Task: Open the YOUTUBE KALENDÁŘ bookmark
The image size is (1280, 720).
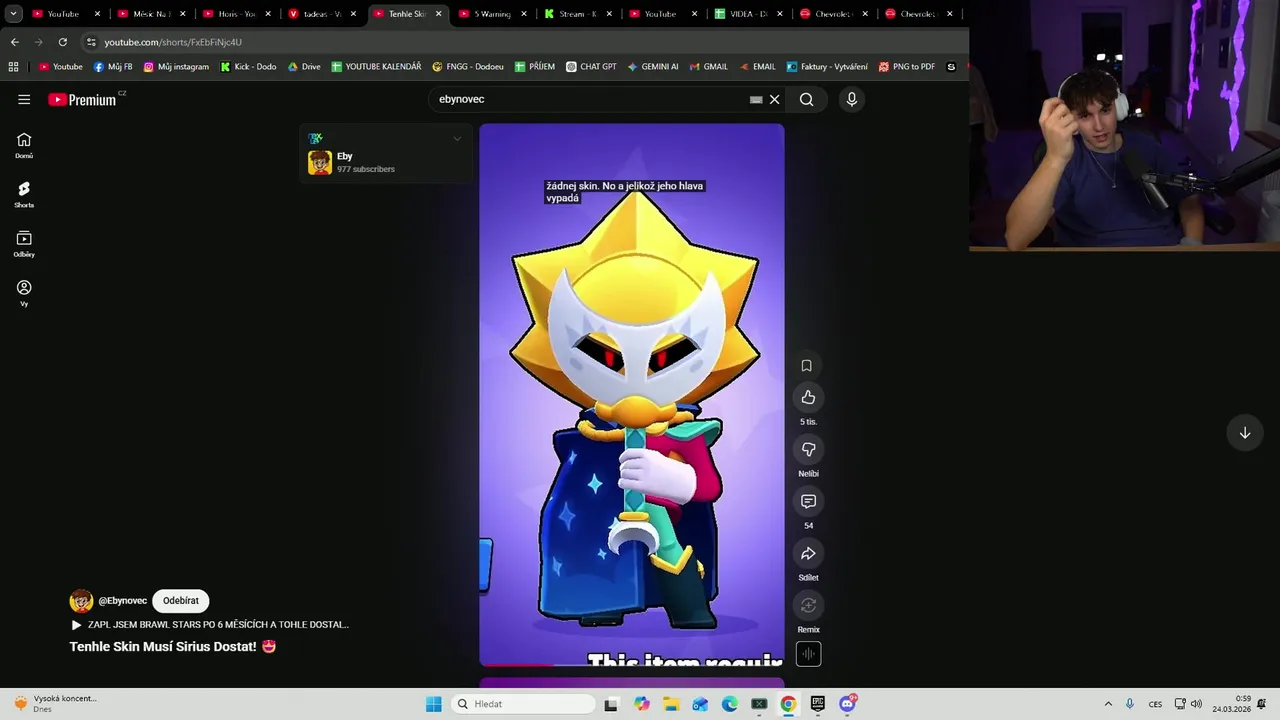Action: click(x=376, y=67)
